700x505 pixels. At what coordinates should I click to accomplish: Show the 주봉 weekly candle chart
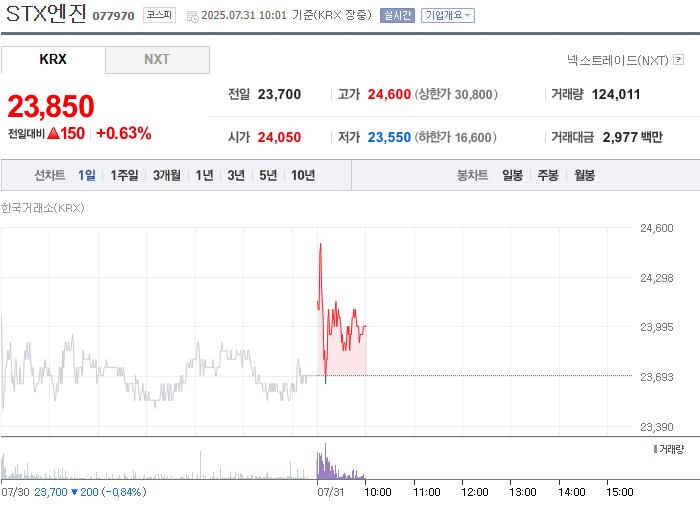[548, 175]
